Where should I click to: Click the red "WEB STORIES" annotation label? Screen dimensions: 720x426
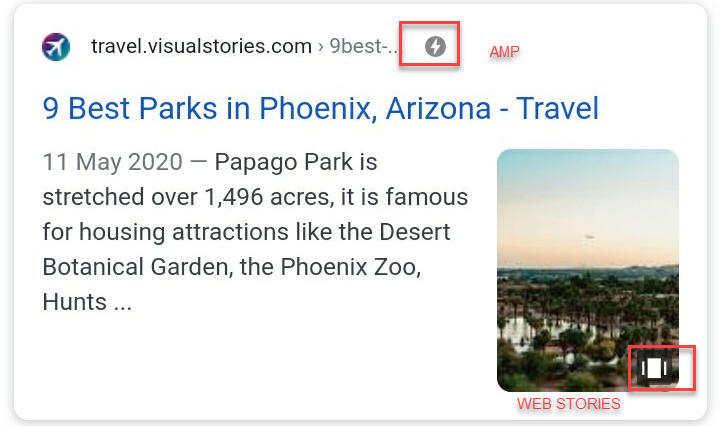(568, 404)
